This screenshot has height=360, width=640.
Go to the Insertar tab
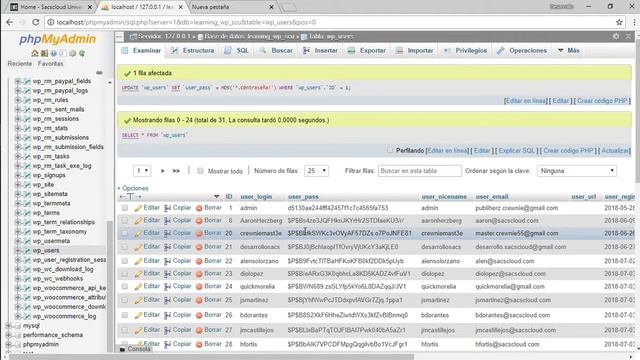pyautogui.click(x=320, y=51)
